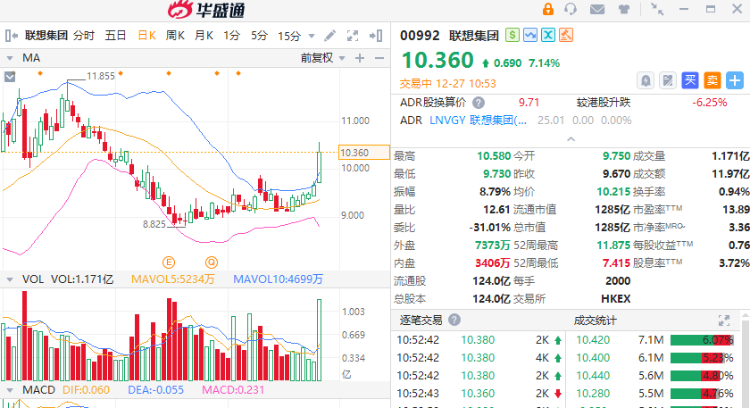Image resolution: width=750 pixels, height=408 pixels.
Task: Add stock to watchlist with plus button
Action: pos(735,80)
